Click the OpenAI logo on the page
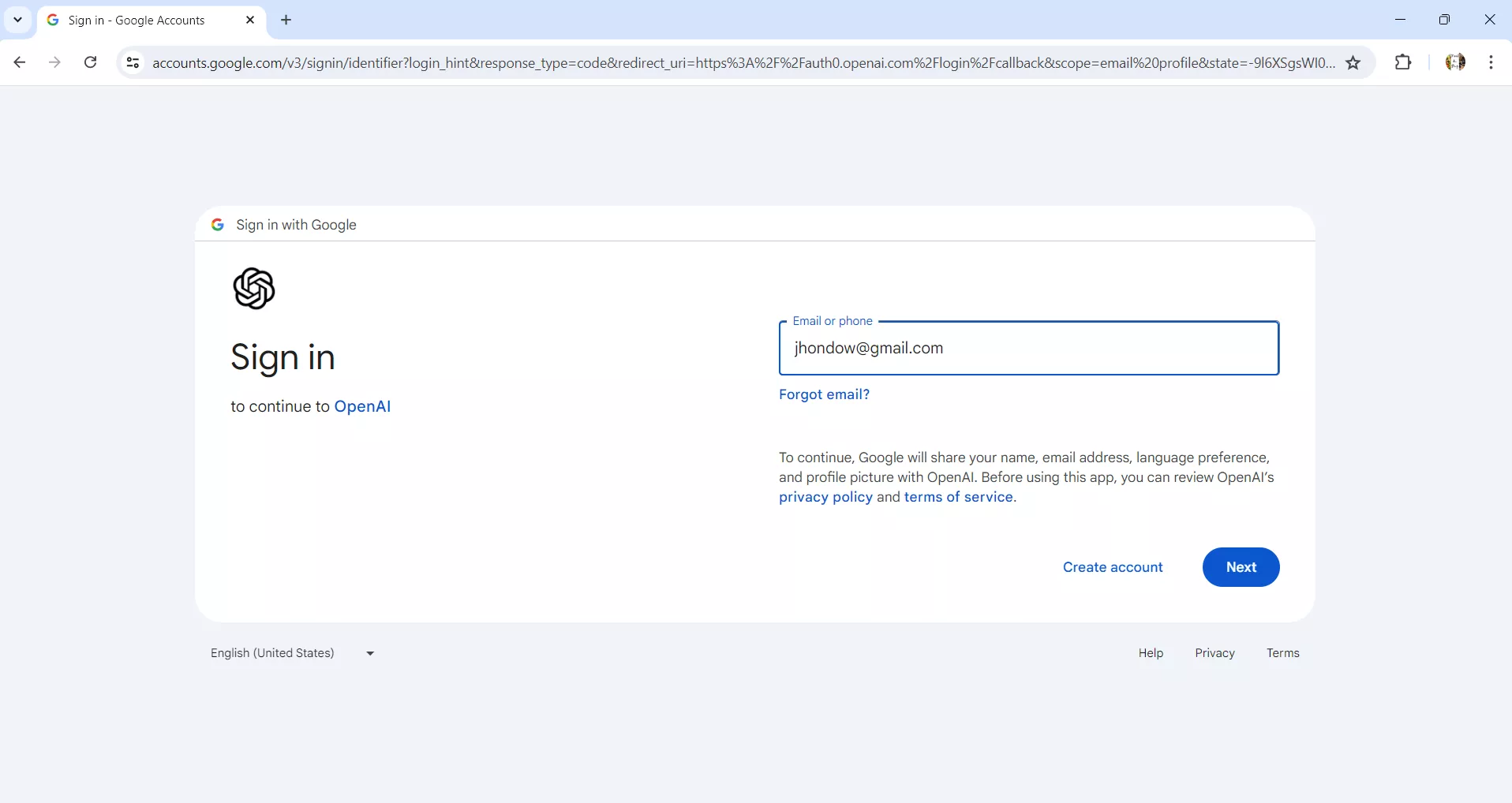The image size is (1512, 803). (254, 289)
